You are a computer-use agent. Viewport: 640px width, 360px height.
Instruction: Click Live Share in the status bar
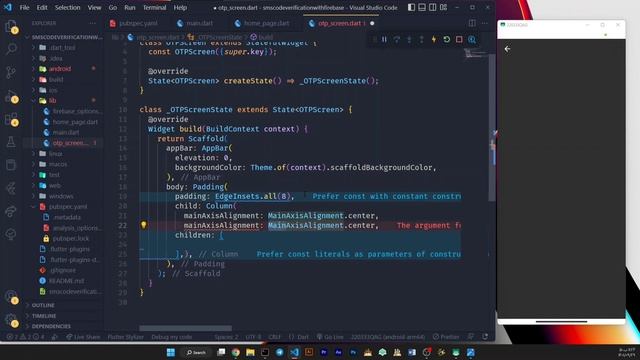tap(83, 337)
